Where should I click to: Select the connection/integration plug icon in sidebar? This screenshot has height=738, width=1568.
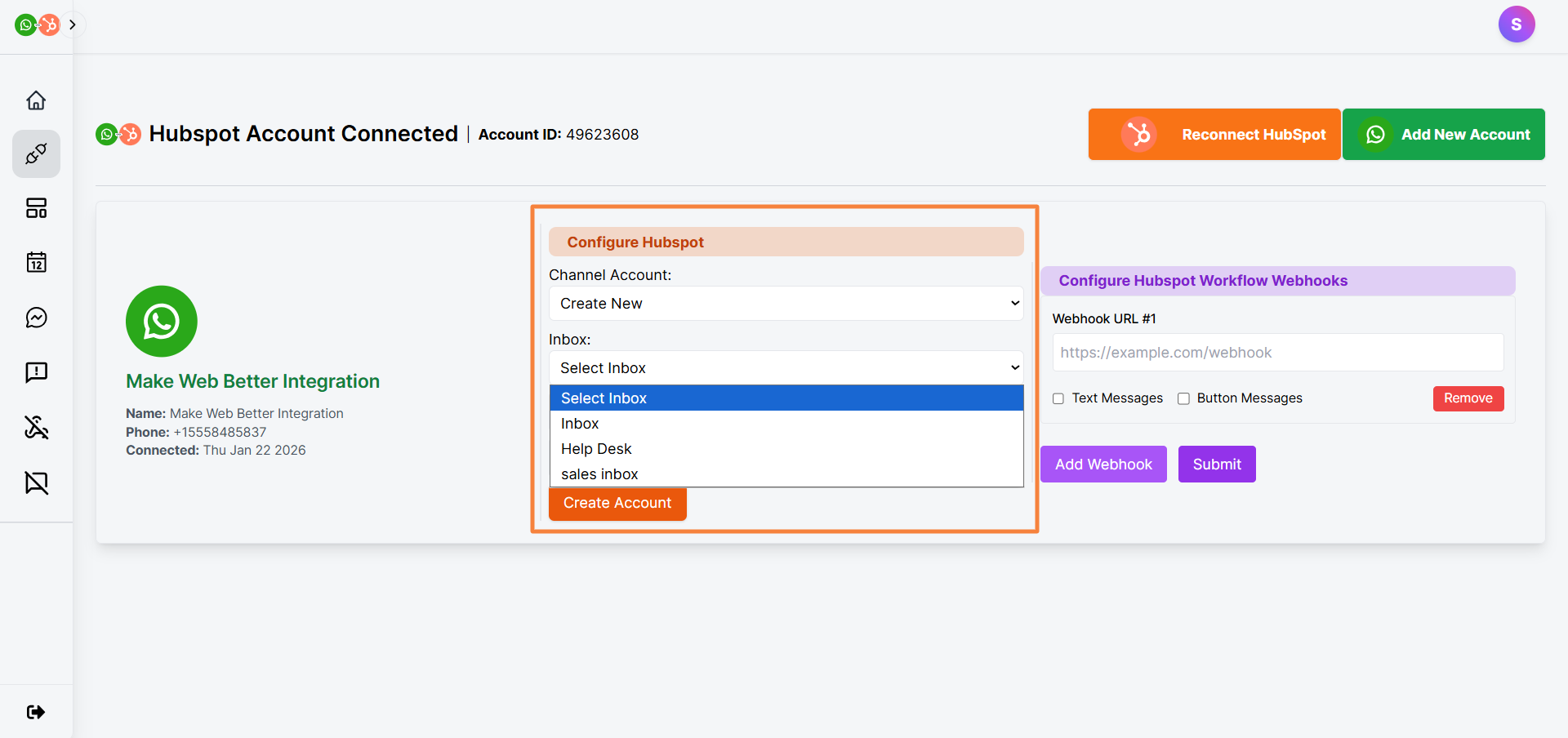click(x=36, y=153)
